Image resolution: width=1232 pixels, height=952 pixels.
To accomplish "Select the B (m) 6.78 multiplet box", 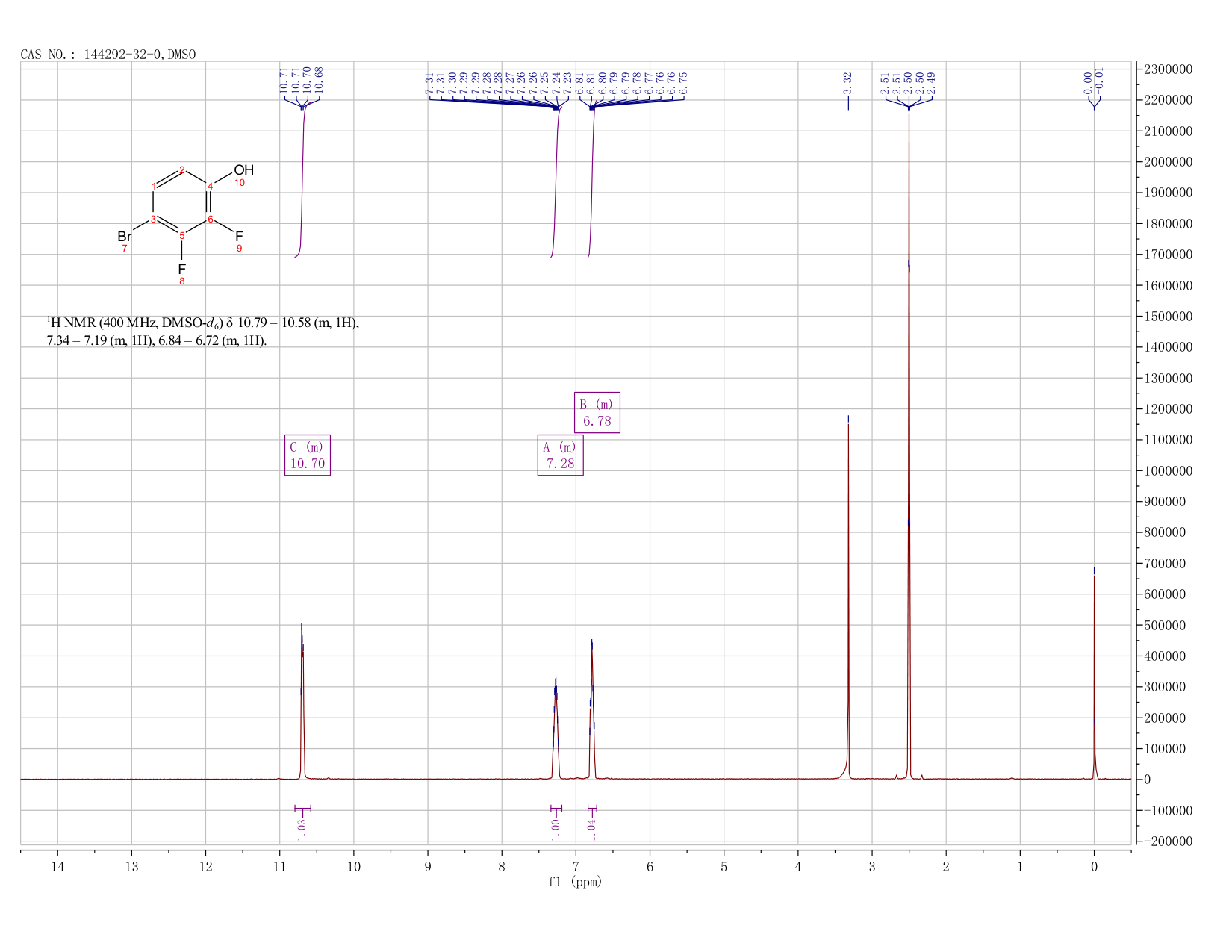I will [x=597, y=412].
